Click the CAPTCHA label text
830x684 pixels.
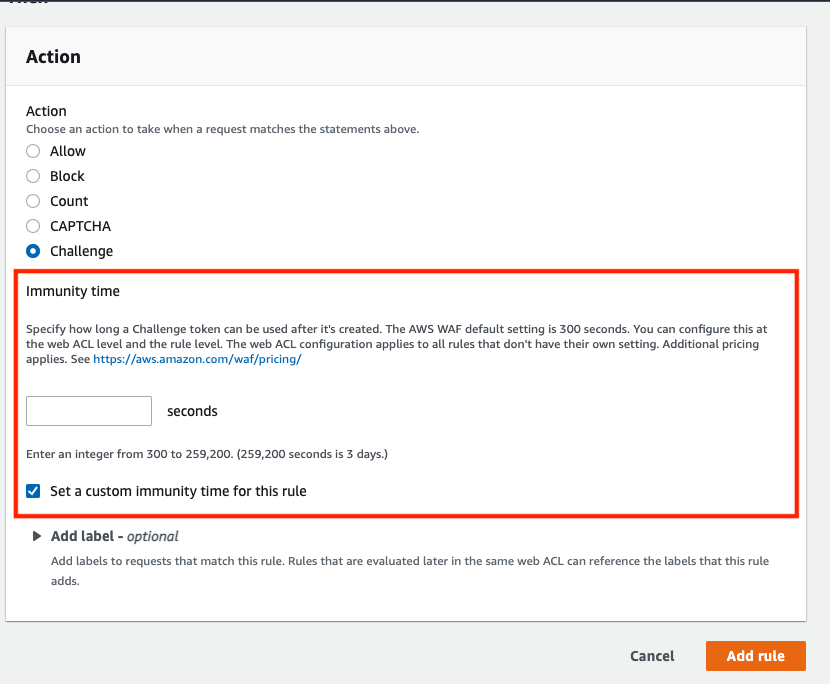tap(80, 226)
